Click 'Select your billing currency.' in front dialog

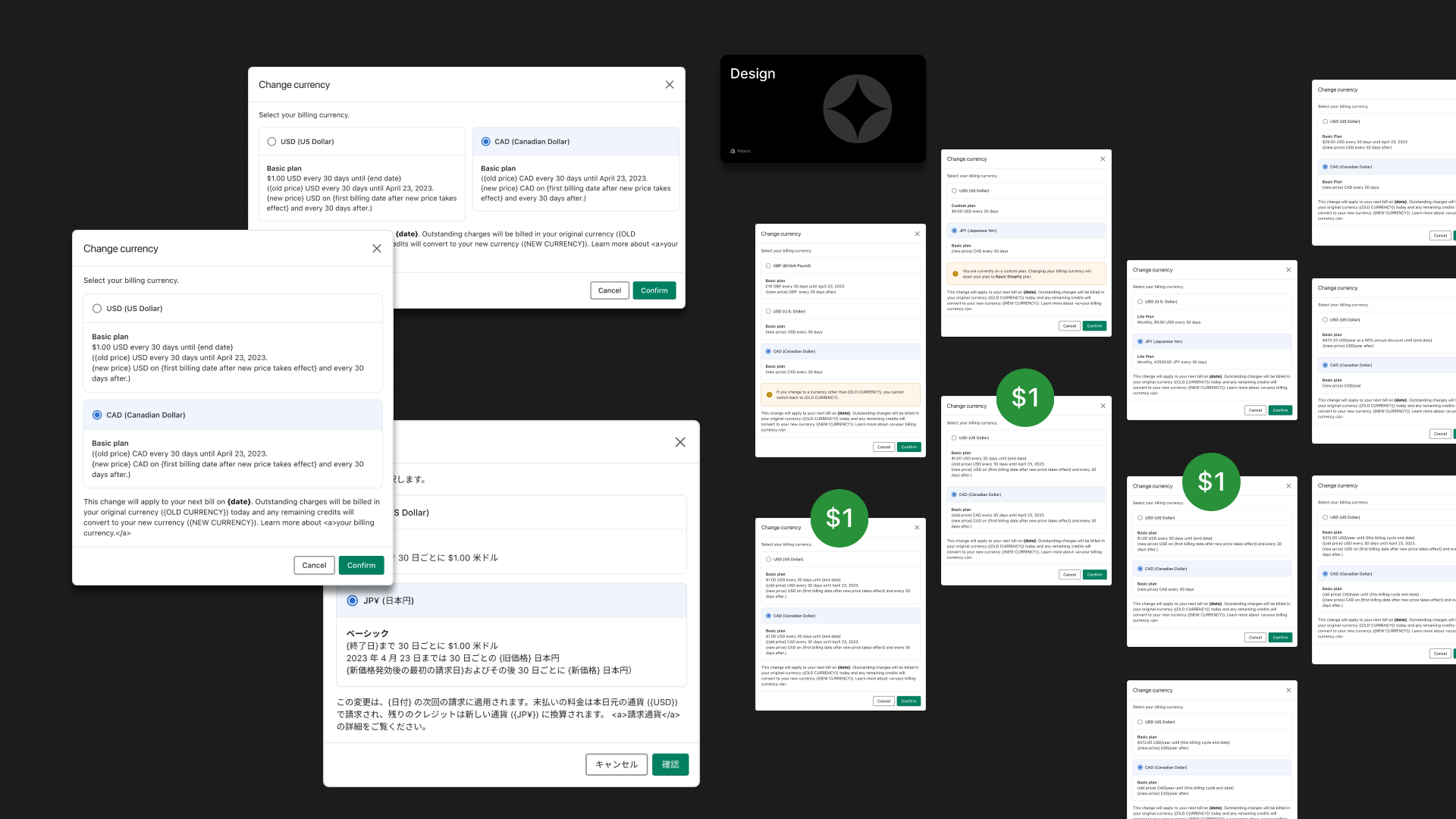131,281
